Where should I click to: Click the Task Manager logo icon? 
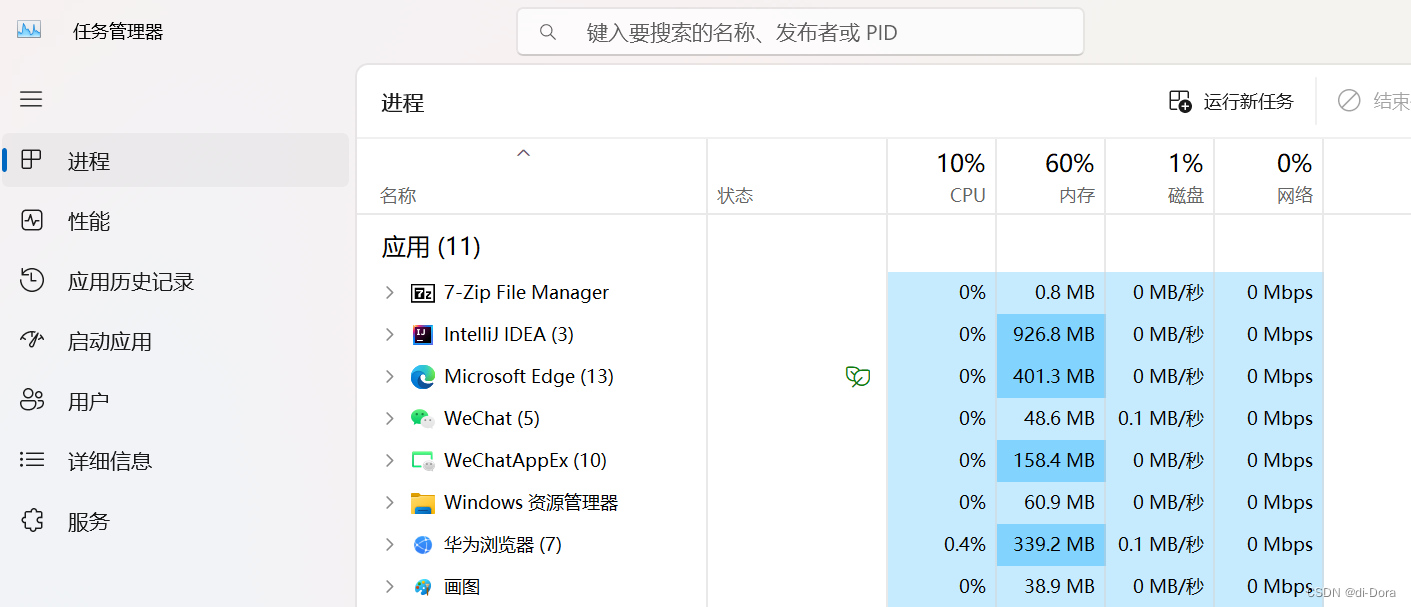click(x=28, y=29)
